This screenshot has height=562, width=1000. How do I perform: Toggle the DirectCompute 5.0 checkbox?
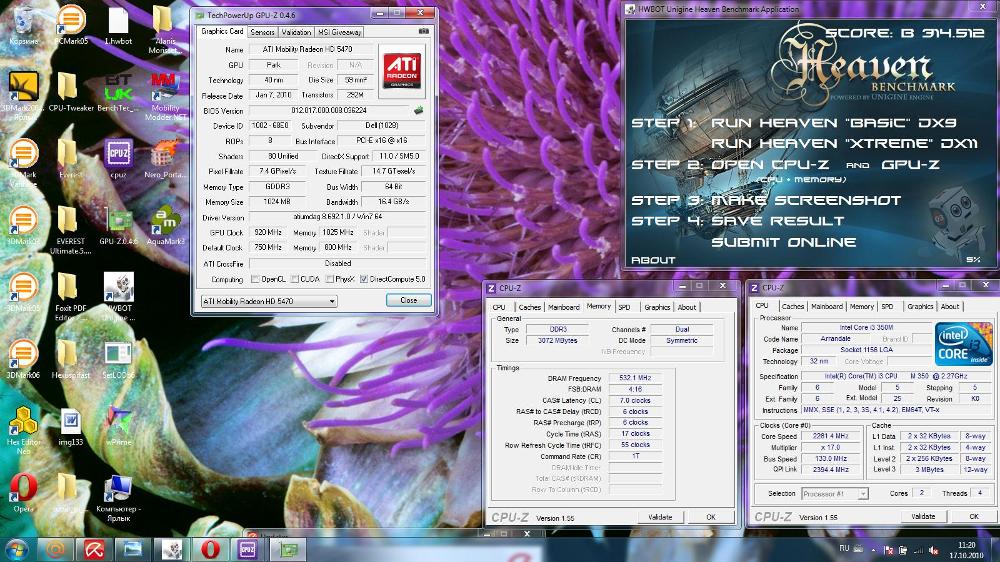click(x=364, y=279)
